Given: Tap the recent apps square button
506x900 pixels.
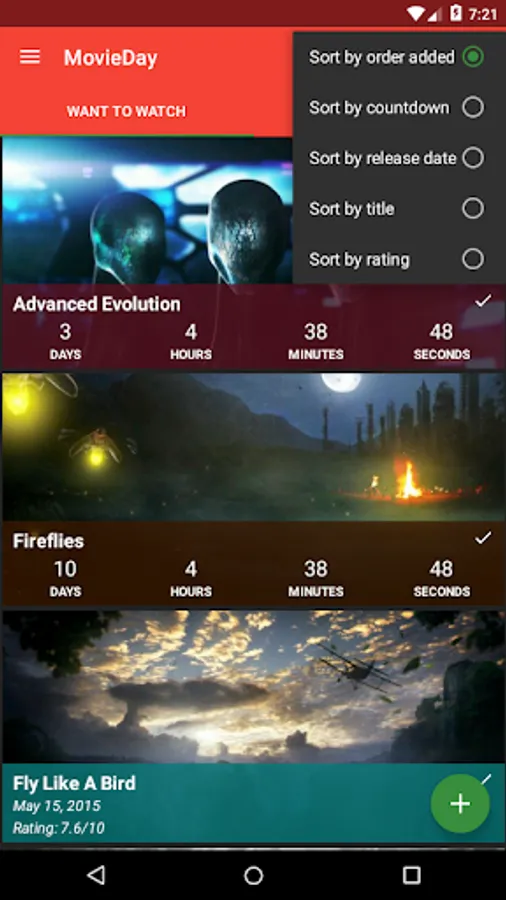Looking at the screenshot, I should [411, 875].
